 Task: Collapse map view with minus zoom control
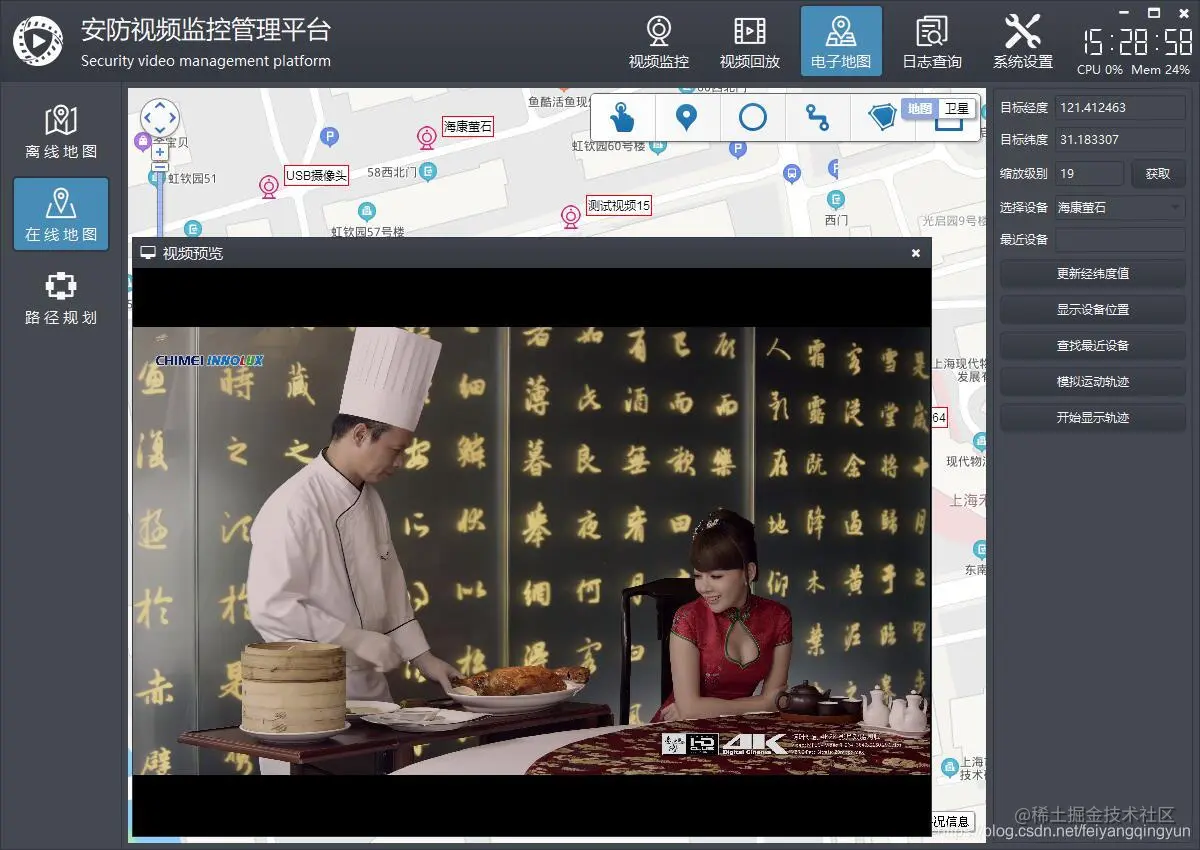159,166
